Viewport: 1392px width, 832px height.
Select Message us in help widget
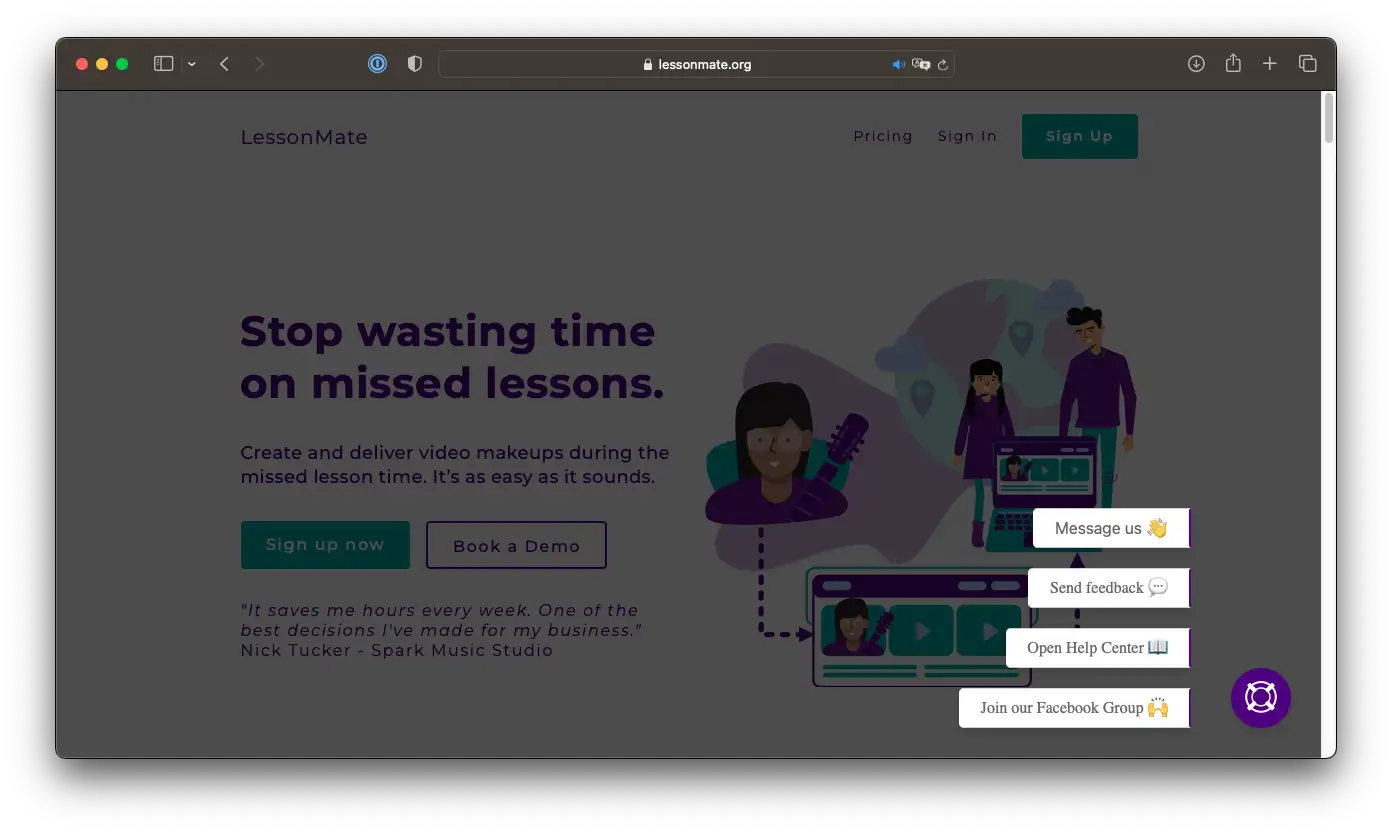[x=1110, y=528]
